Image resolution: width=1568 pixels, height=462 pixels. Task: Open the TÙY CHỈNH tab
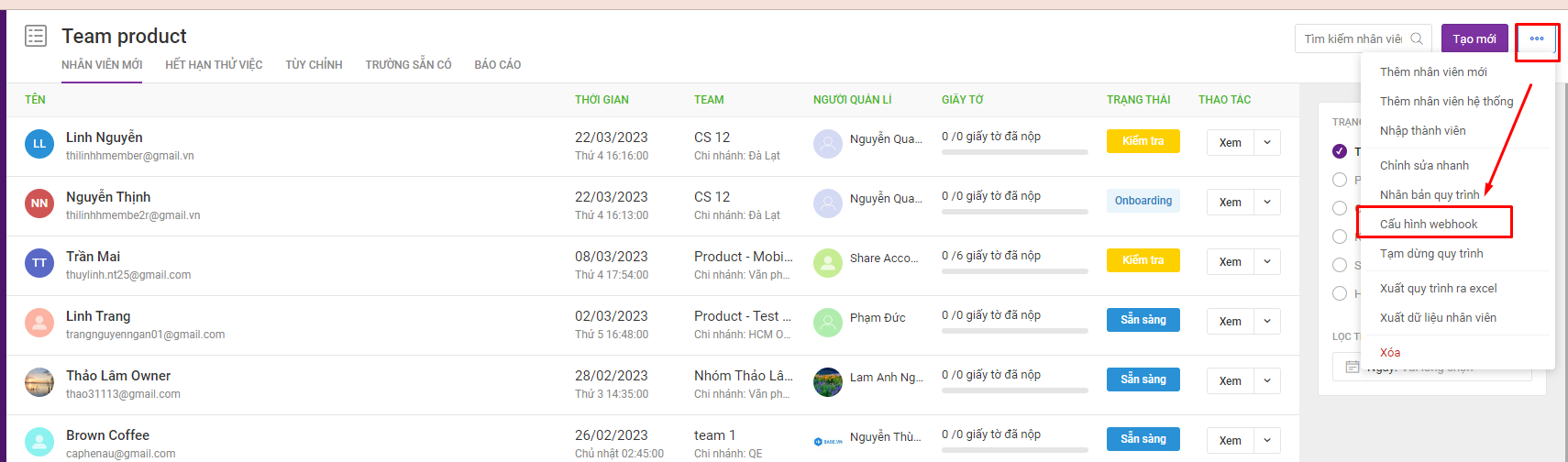coord(314,65)
